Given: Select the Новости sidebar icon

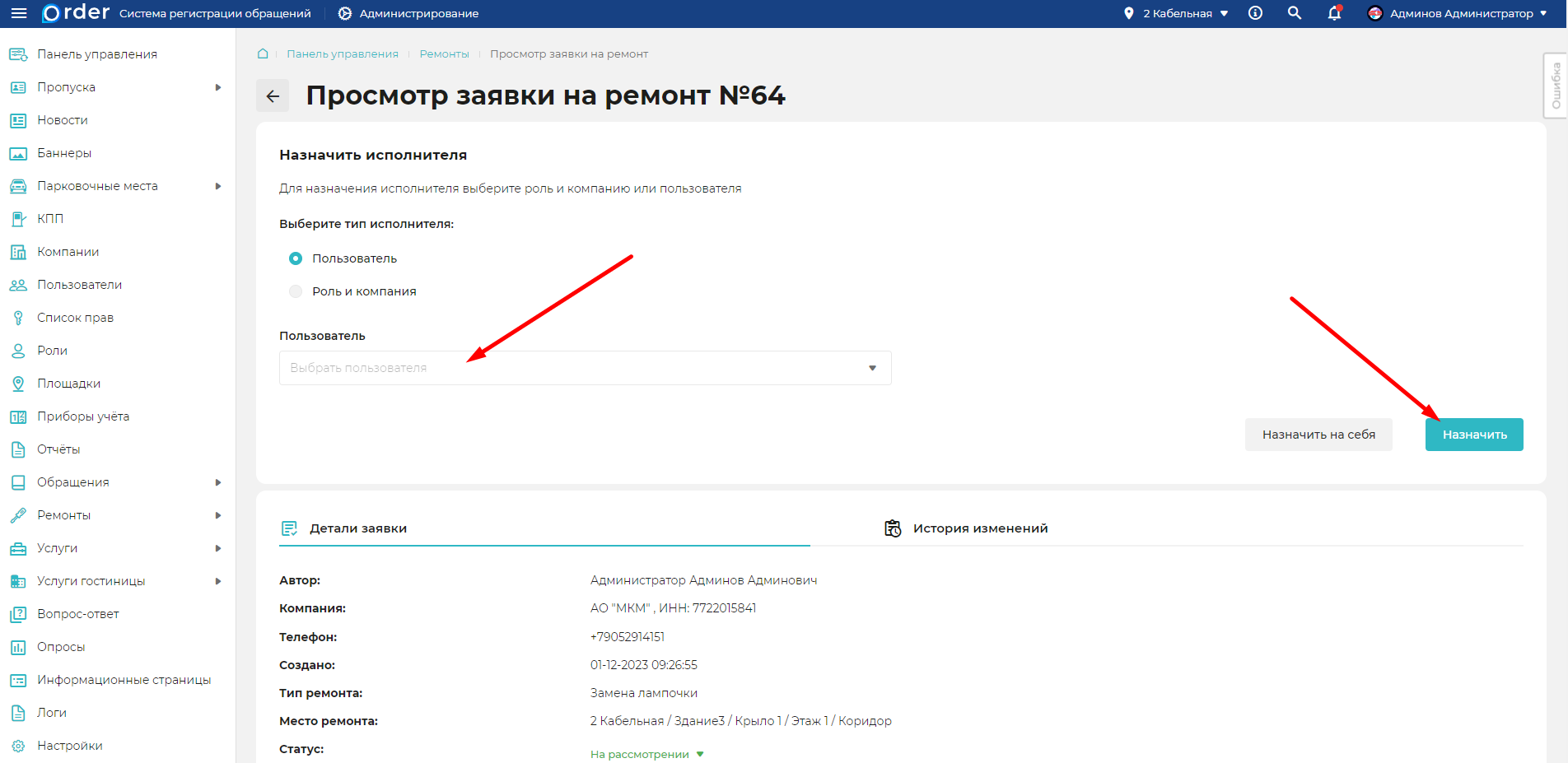Looking at the screenshot, I should pos(17,119).
